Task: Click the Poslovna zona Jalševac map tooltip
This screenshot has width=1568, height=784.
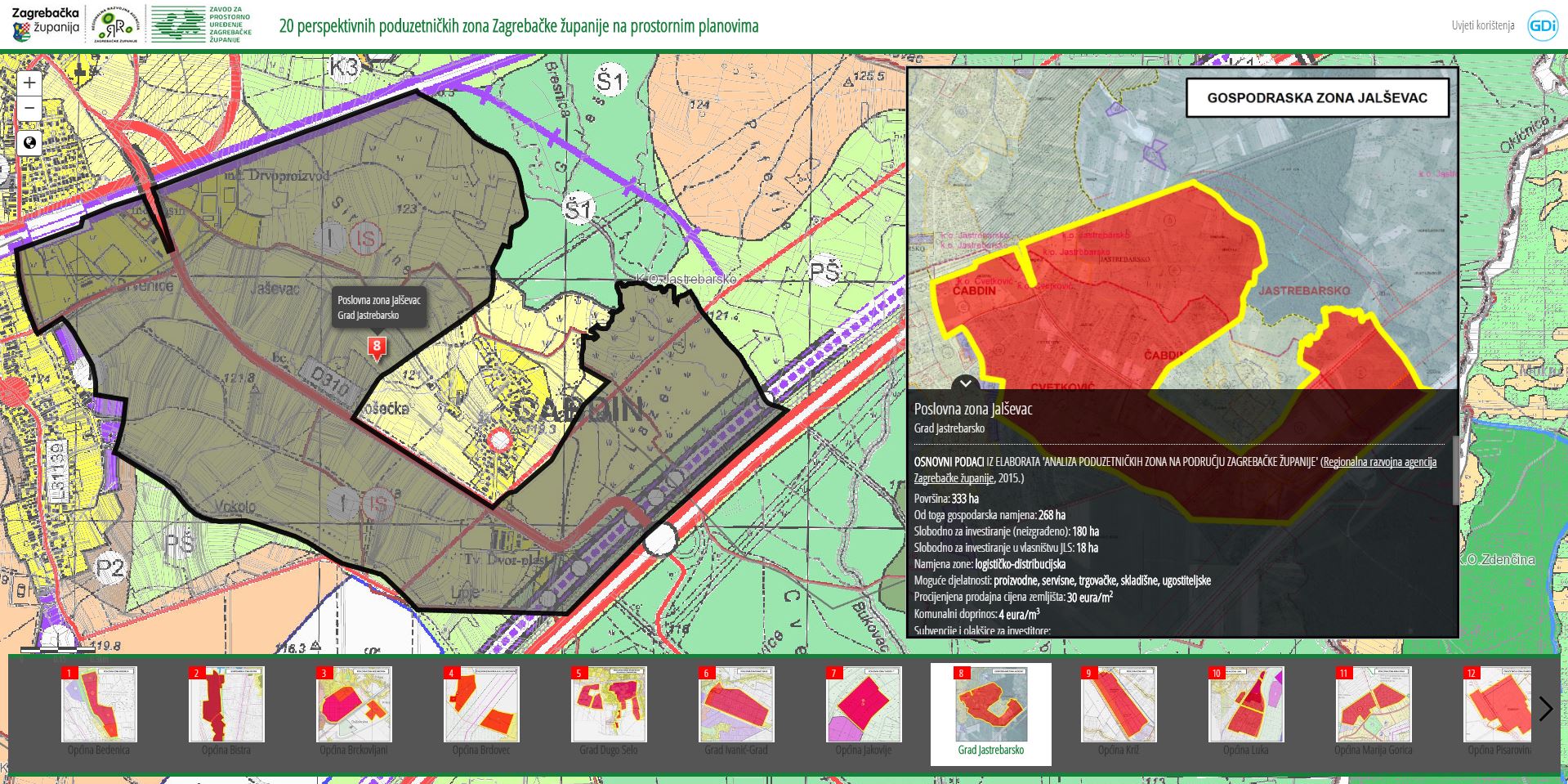Action: (379, 307)
